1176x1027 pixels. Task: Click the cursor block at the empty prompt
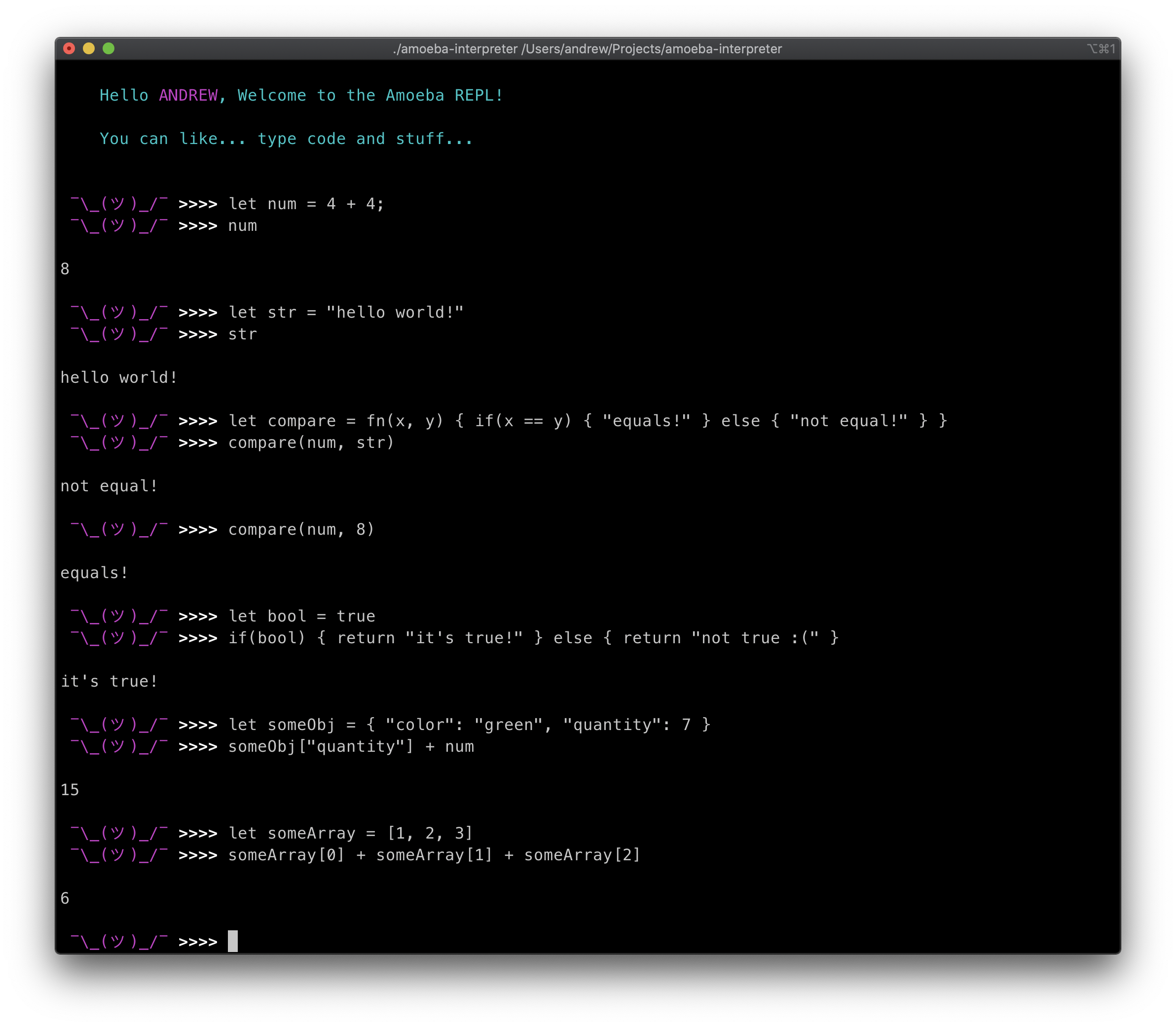coord(233,941)
